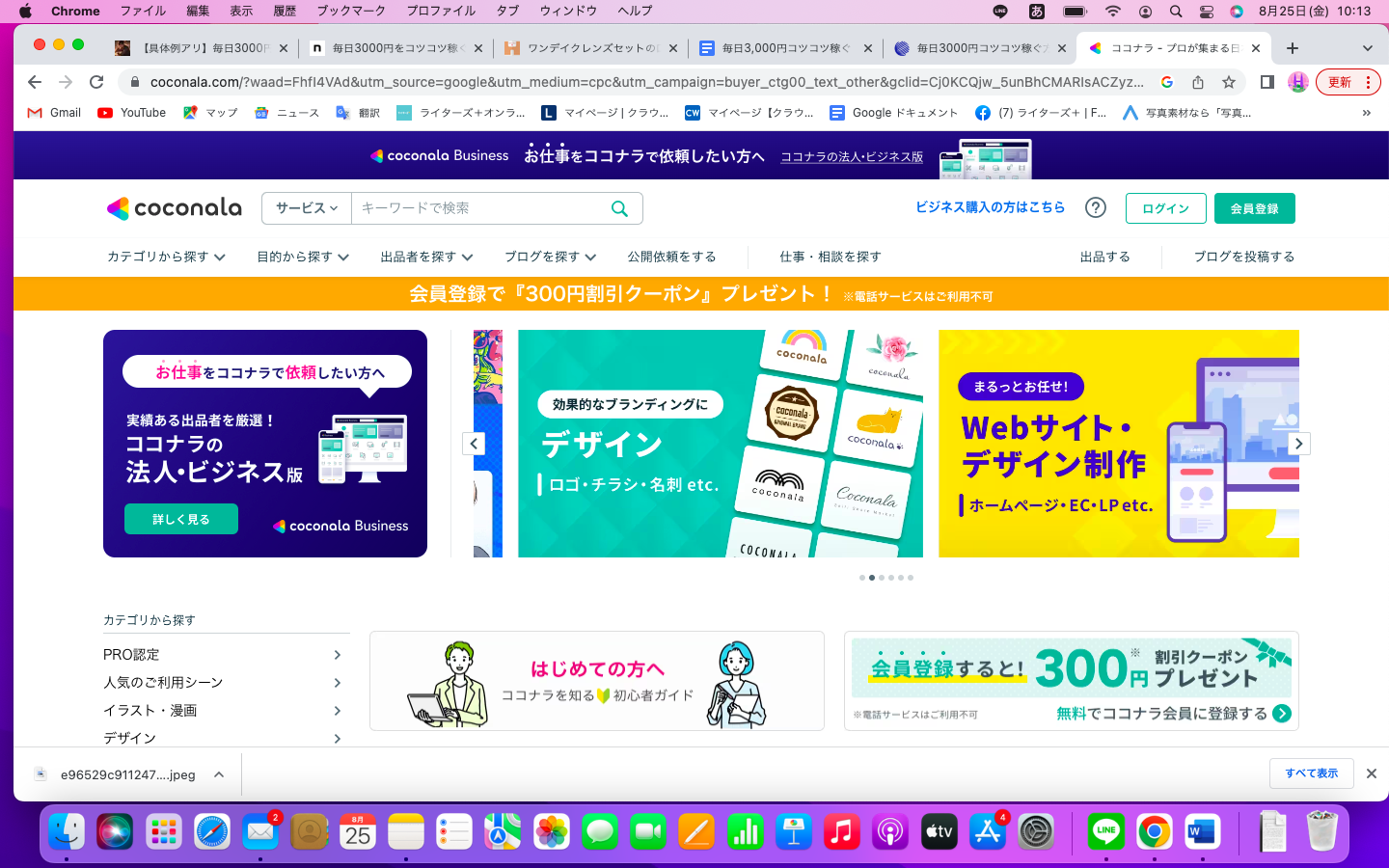Click 詳しく見る on business banner
This screenshot has width=1389, height=868.
pyautogui.click(x=181, y=519)
